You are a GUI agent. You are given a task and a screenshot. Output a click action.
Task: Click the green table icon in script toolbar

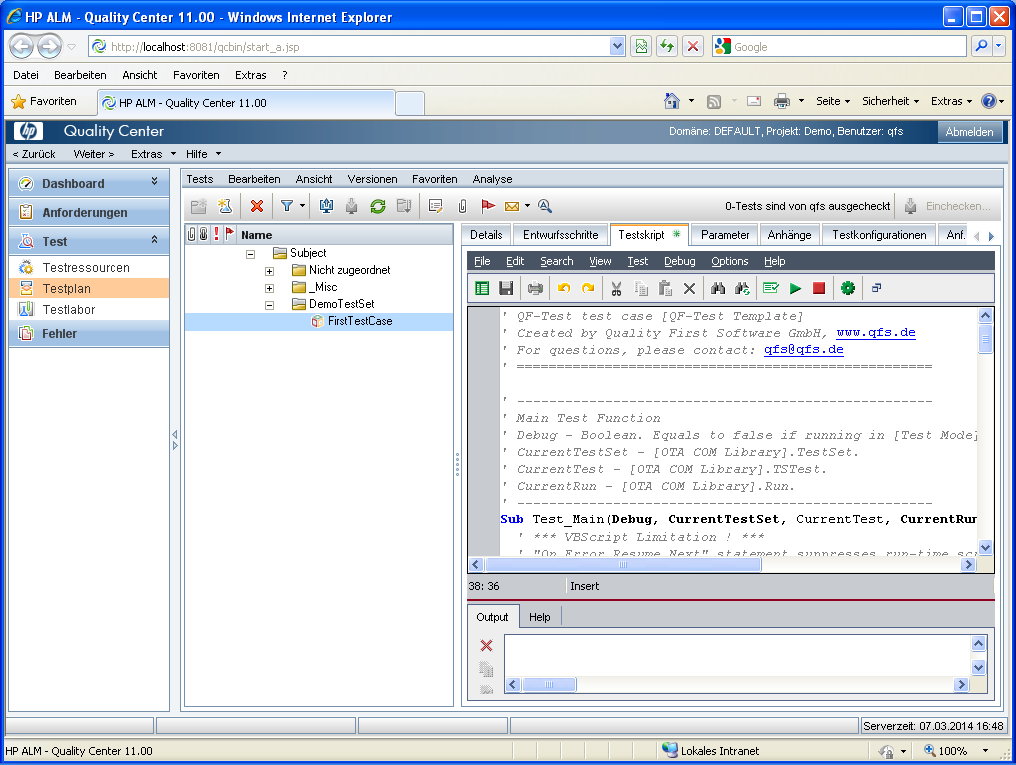[482, 288]
